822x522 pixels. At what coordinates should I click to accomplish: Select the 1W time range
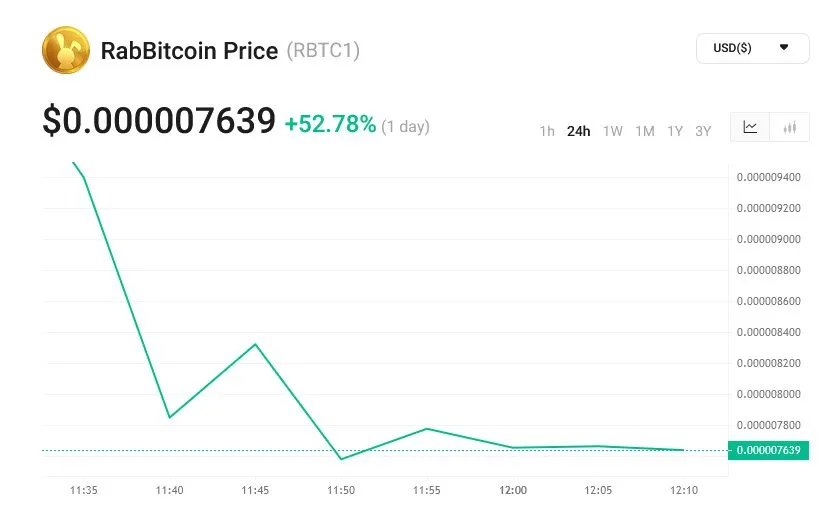[x=612, y=131]
